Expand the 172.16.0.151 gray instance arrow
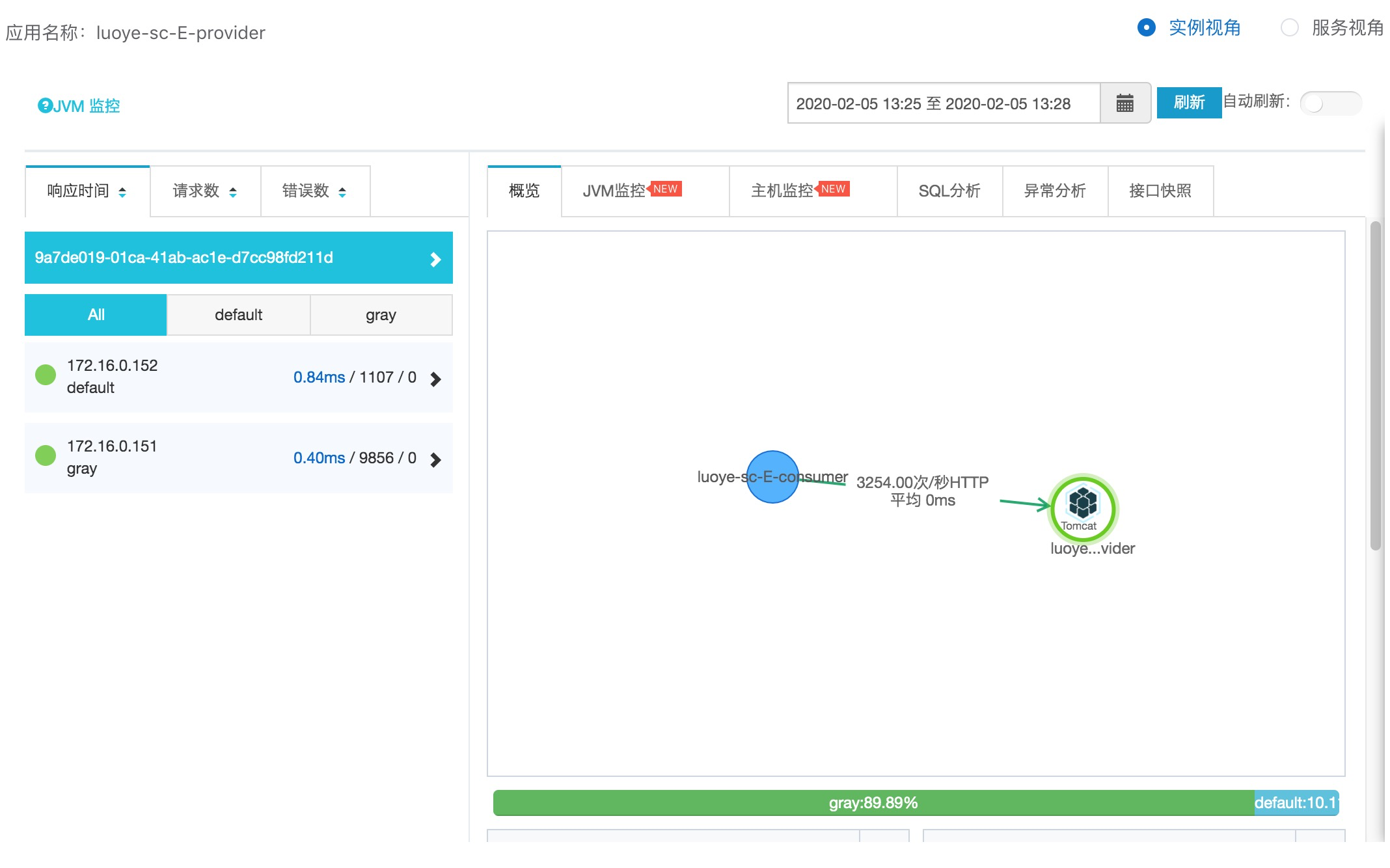Viewport: 1390px width, 868px height. click(435, 459)
